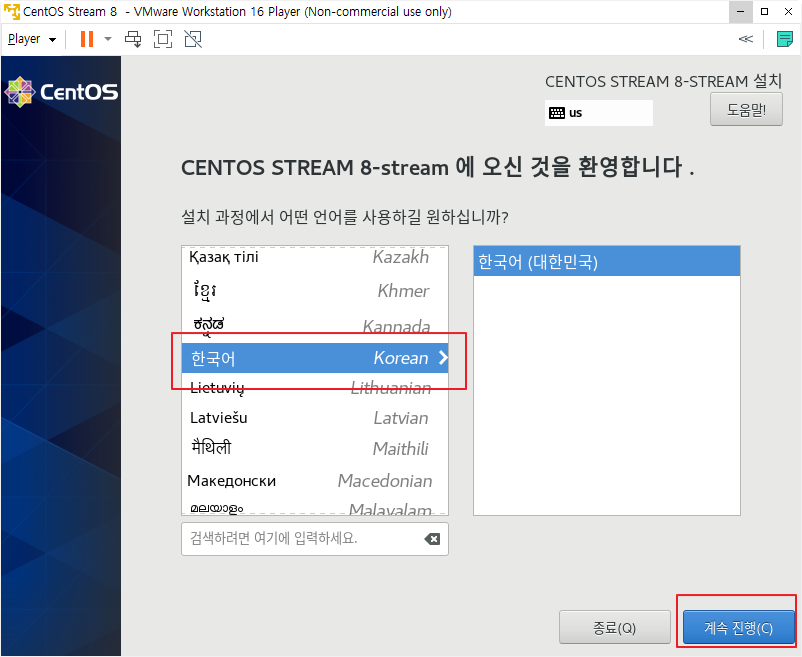Click 종료(Q) quit button
Image resolution: width=802 pixels, height=657 pixels.
[x=614, y=627]
